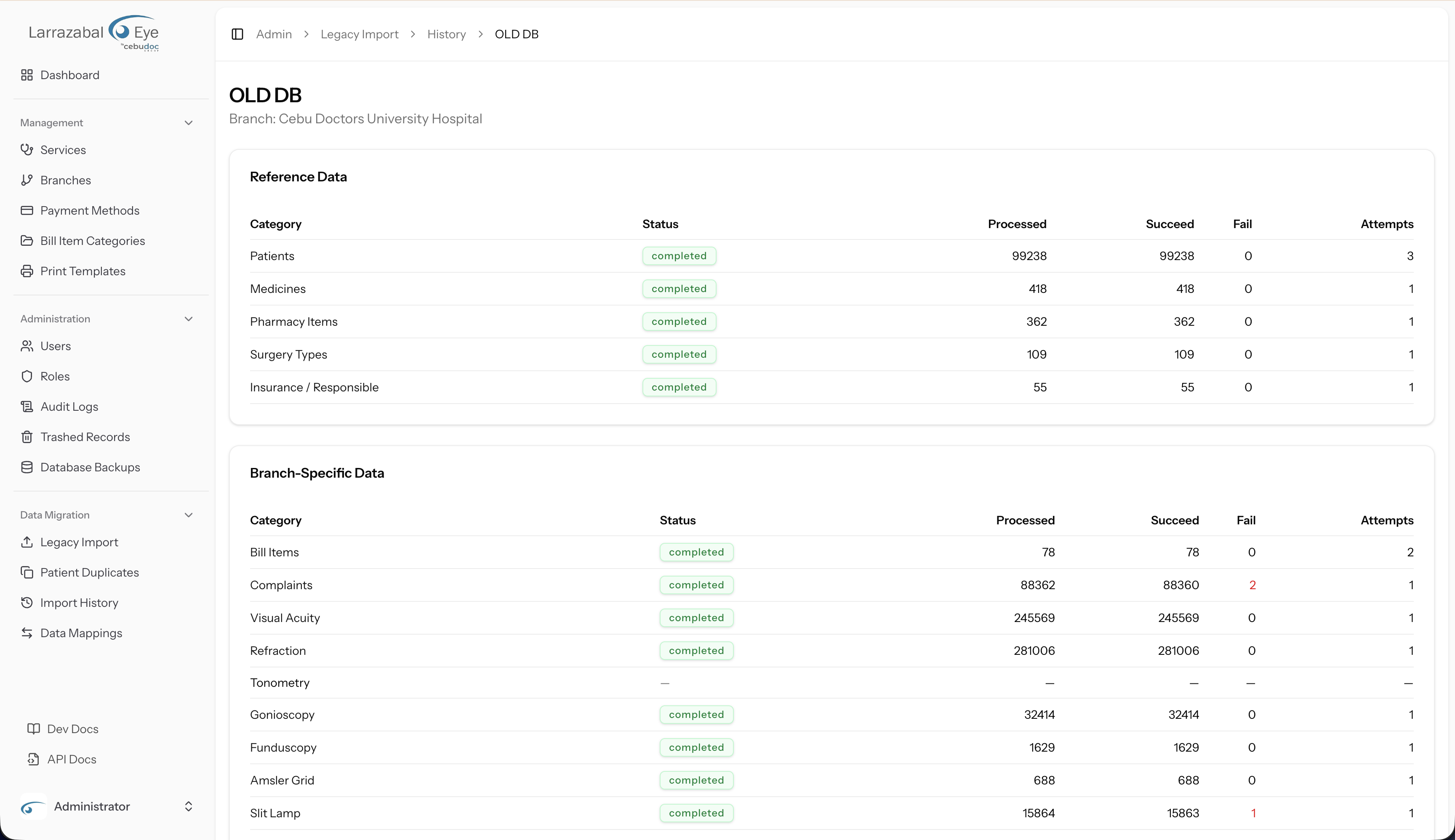The width and height of the screenshot is (1455, 840).
Task: Click the Tonometry category cell
Action: pos(280,683)
